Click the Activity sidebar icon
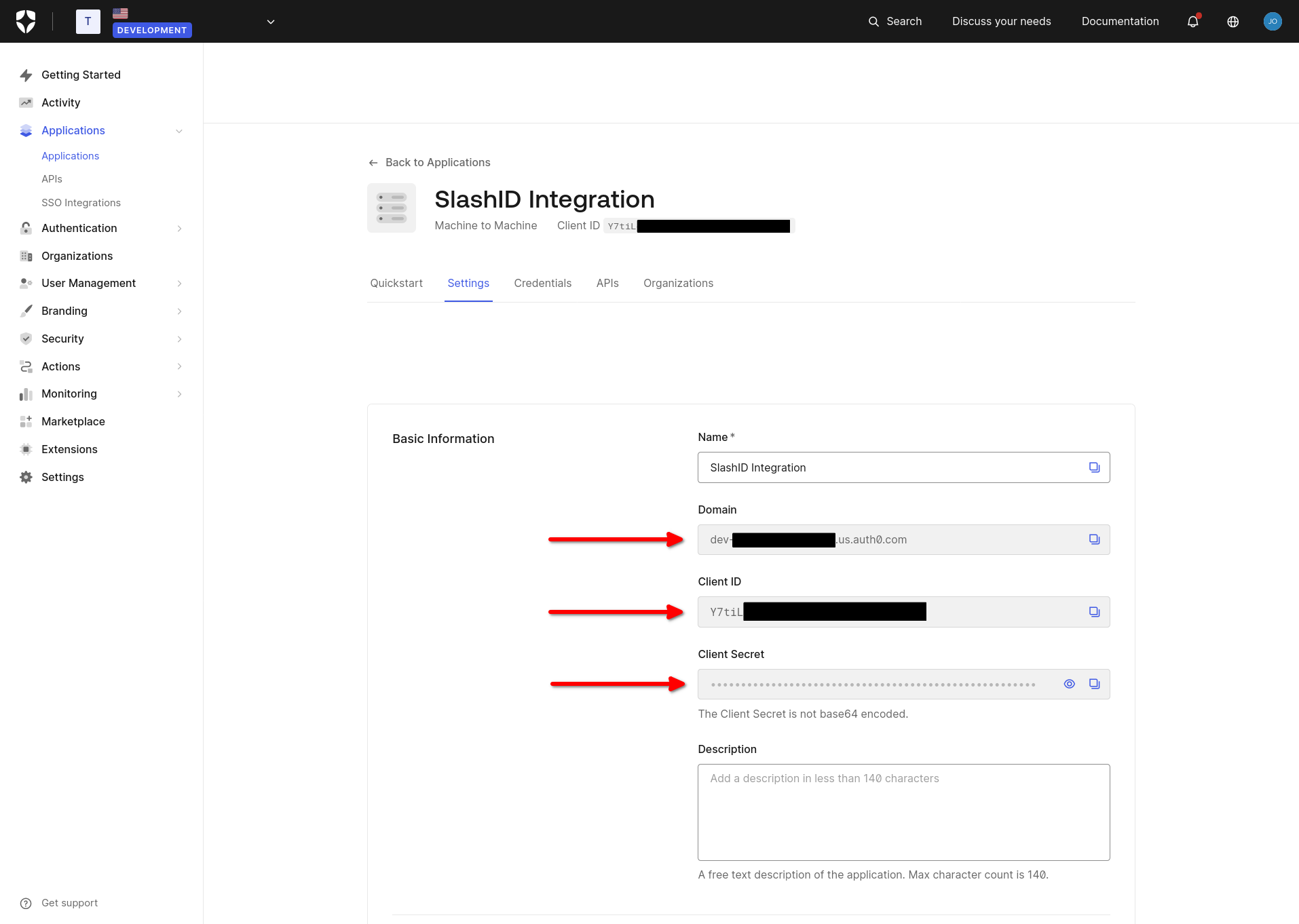This screenshot has width=1299, height=924. pos(26,102)
